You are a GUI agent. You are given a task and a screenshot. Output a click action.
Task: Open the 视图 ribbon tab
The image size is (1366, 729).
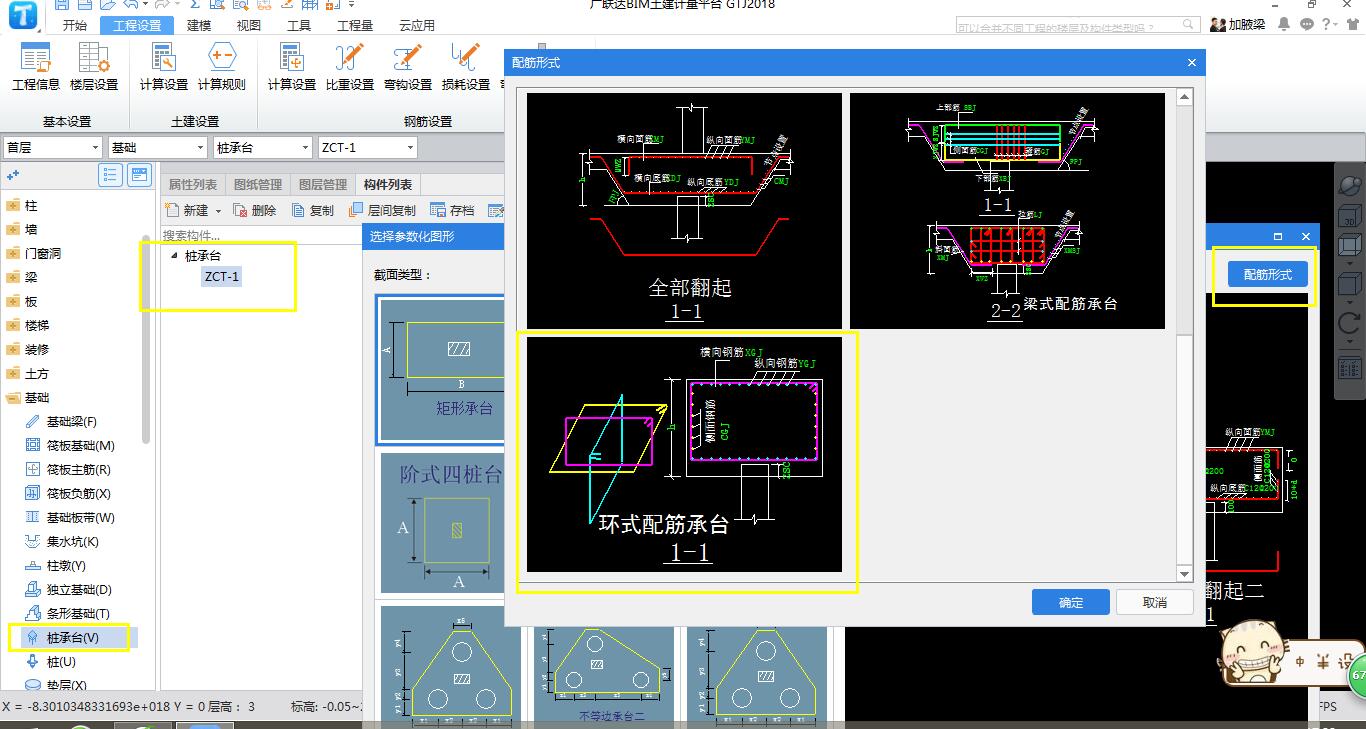pos(249,26)
